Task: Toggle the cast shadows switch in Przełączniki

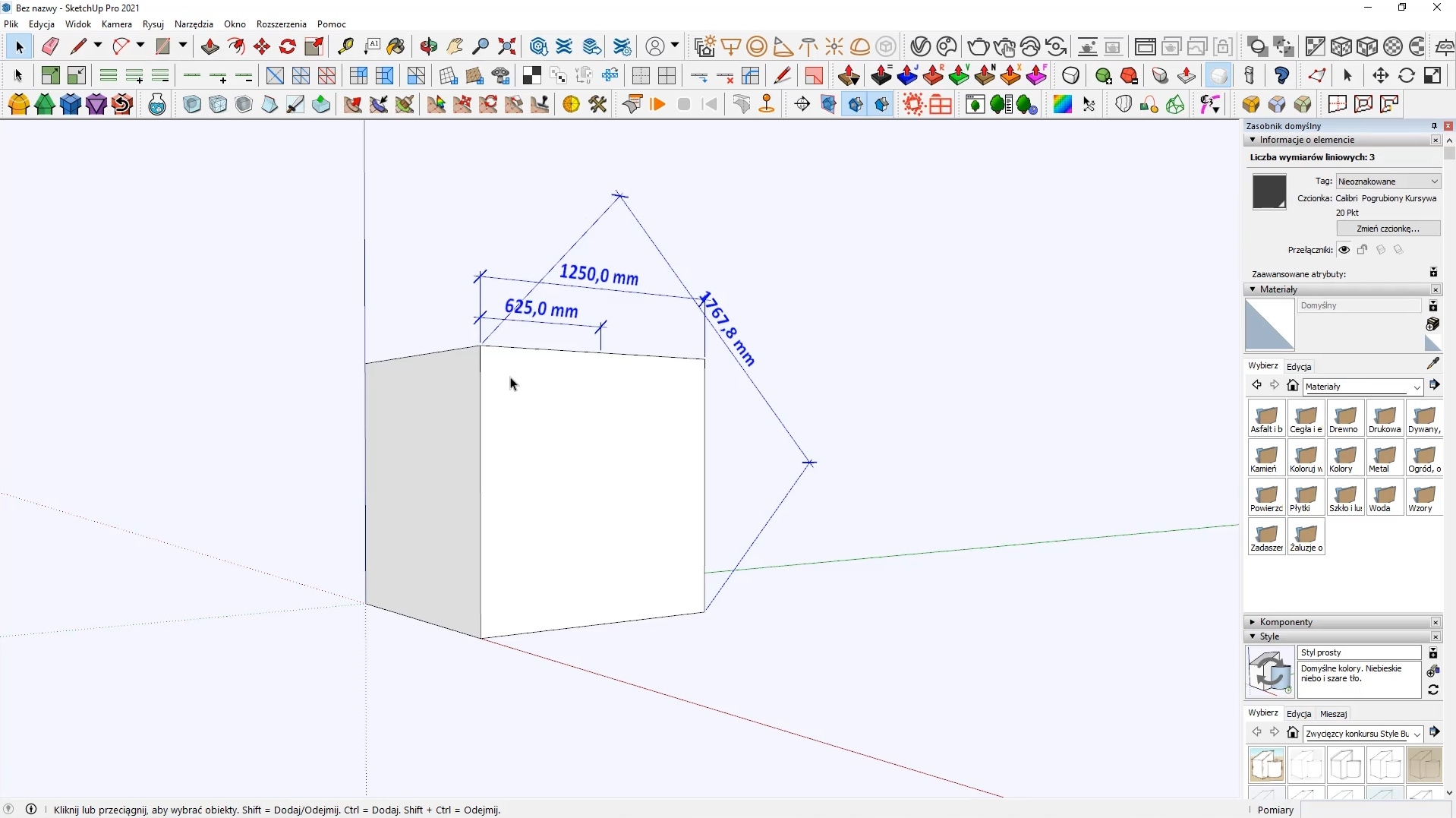Action: [1382, 250]
